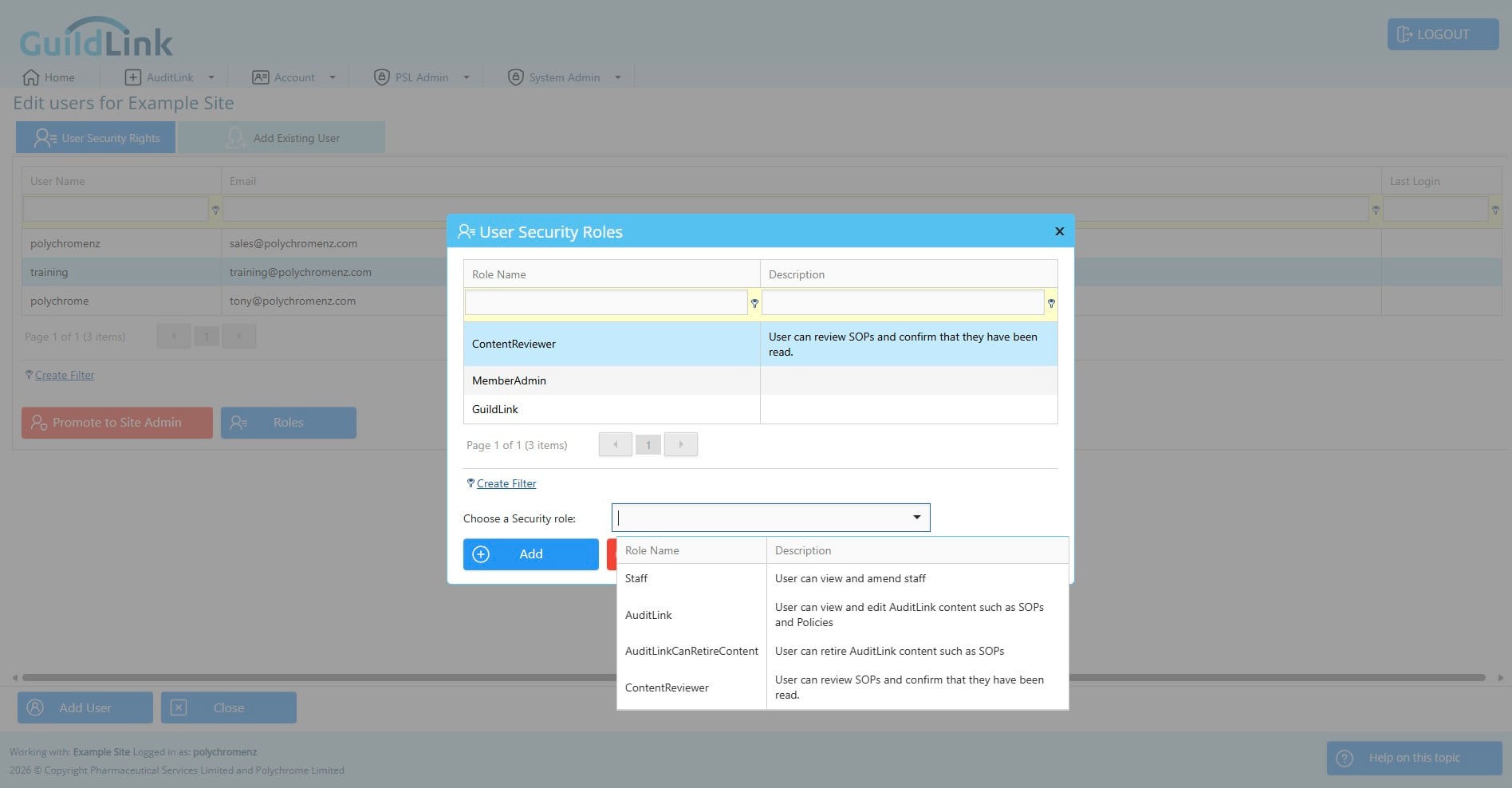This screenshot has height=788, width=1512.
Task: Expand the AuditLink menu arrow
Action: (211, 77)
